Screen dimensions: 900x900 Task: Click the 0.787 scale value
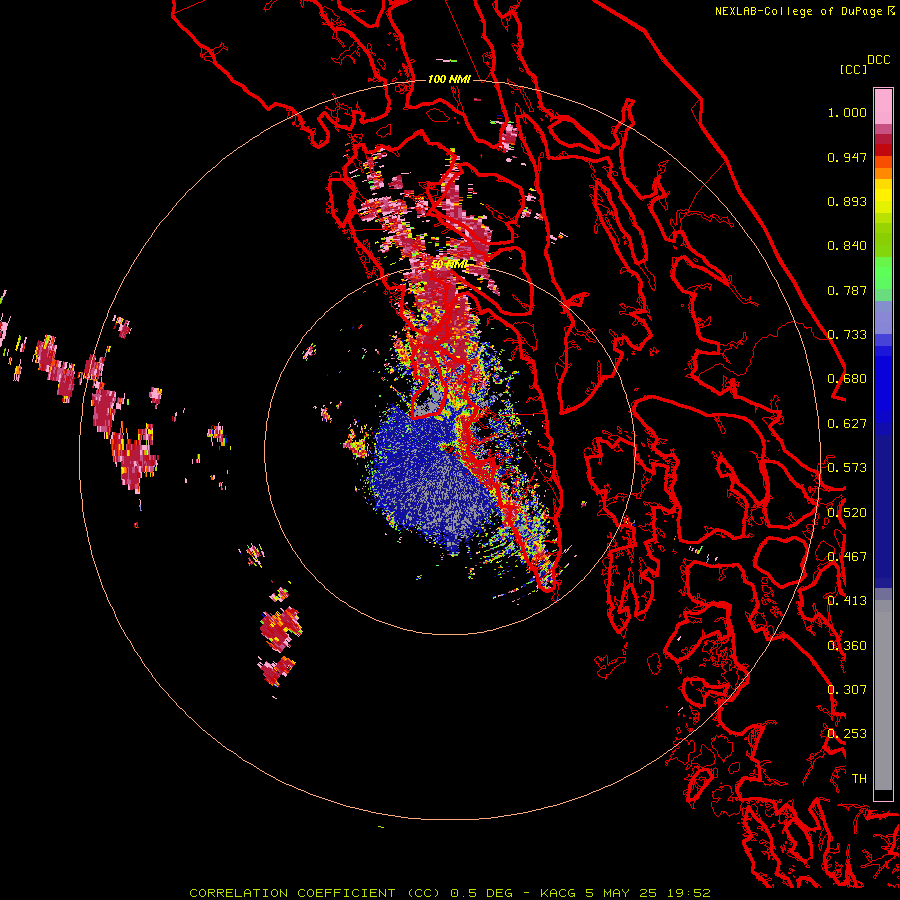pos(847,290)
